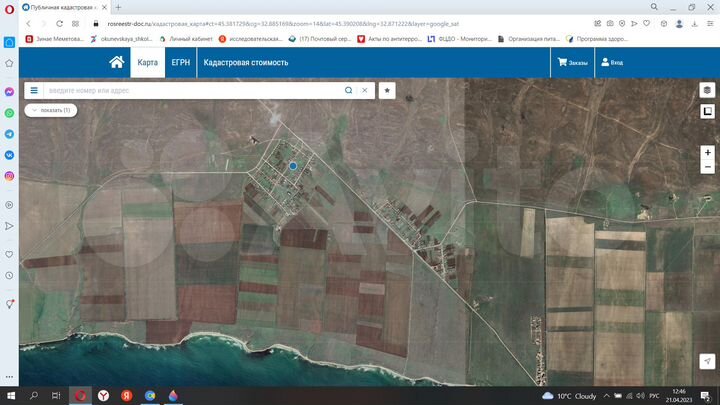Open Instagram from Opera sidebar
The width and height of the screenshot is (720, 405).
[9, 176]
